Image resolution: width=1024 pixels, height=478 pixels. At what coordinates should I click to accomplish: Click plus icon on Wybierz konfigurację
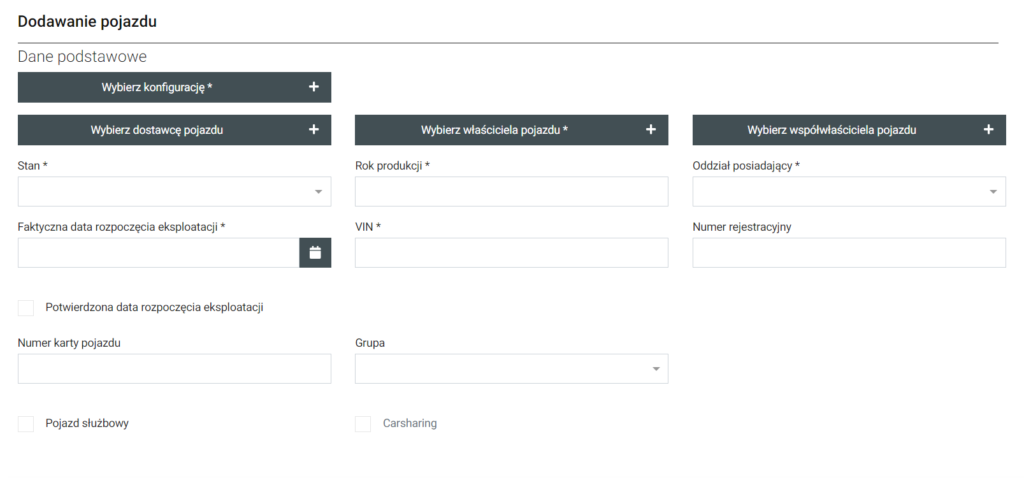click(313, 87)
